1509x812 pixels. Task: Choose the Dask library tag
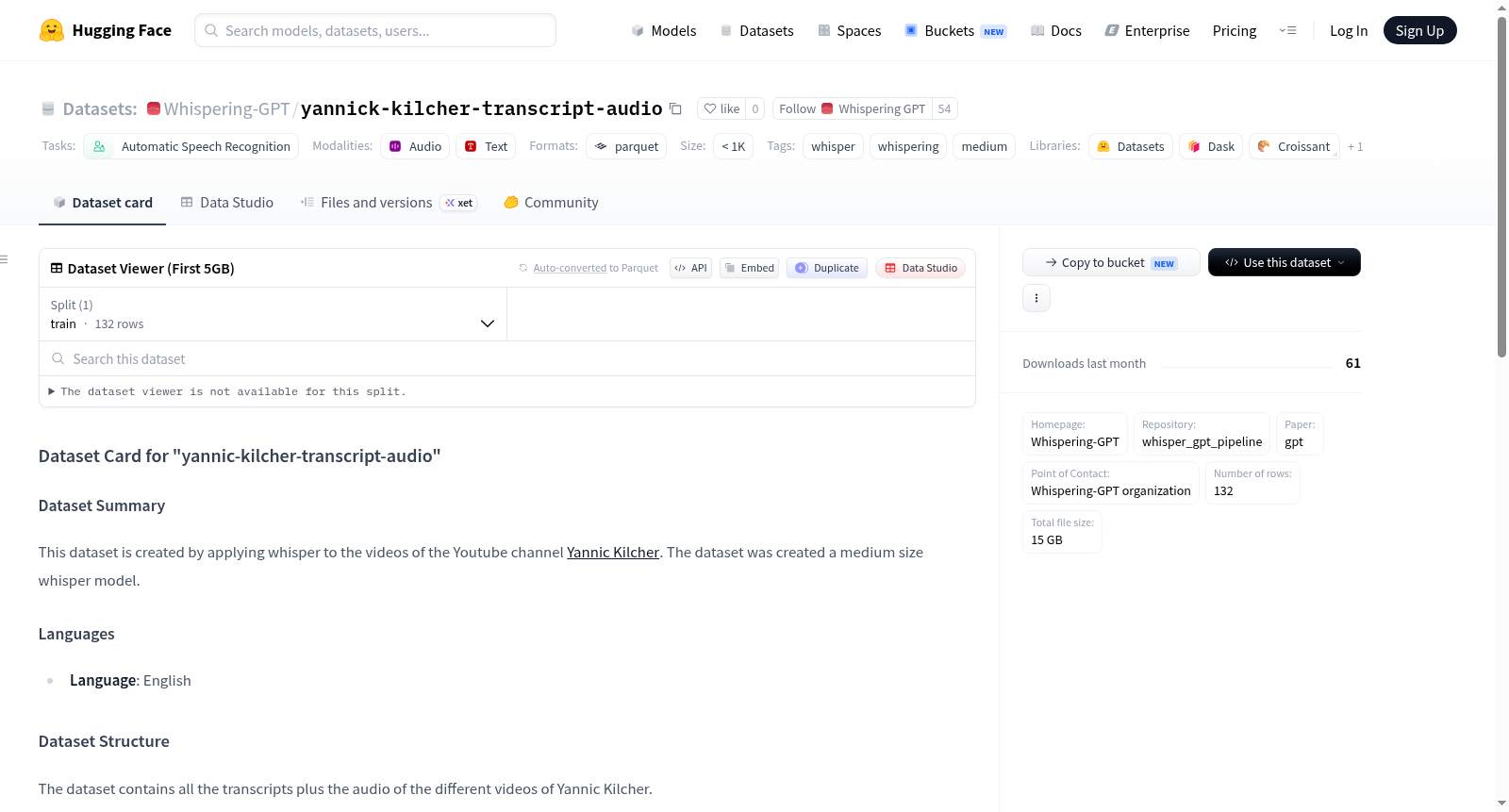pos(1211,146)
